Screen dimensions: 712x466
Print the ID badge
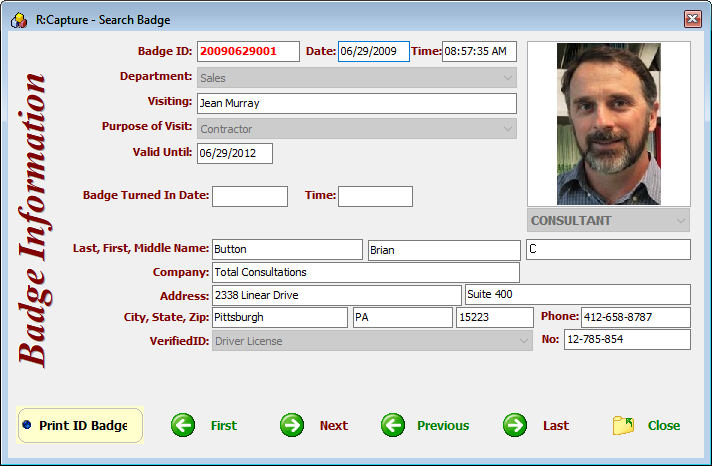80,425
